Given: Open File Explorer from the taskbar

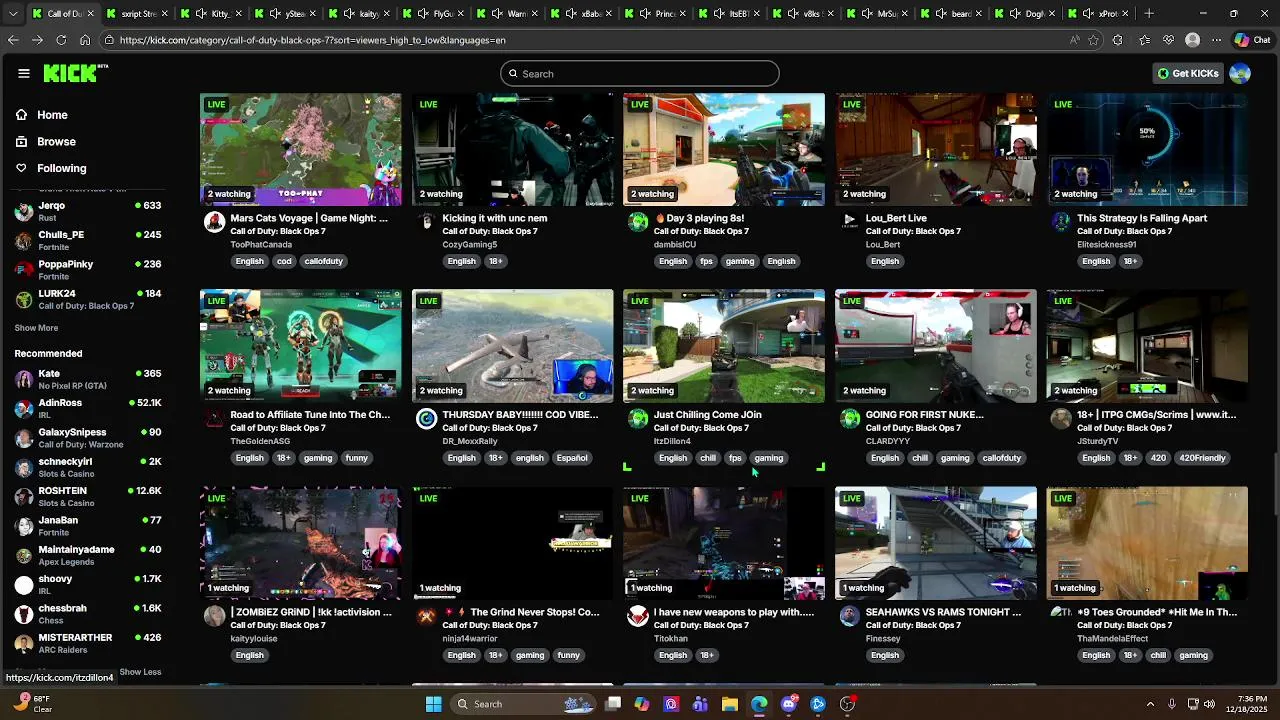Looking at the screenshot, I should [x=730, y=704].
